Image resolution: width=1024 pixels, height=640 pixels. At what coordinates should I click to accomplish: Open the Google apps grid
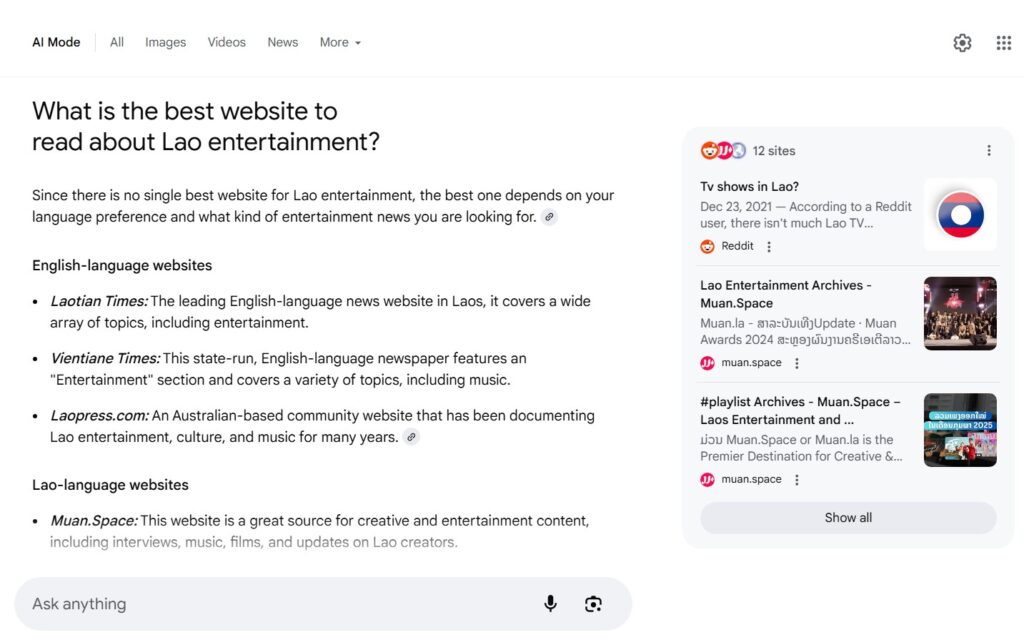point(1004,43)
